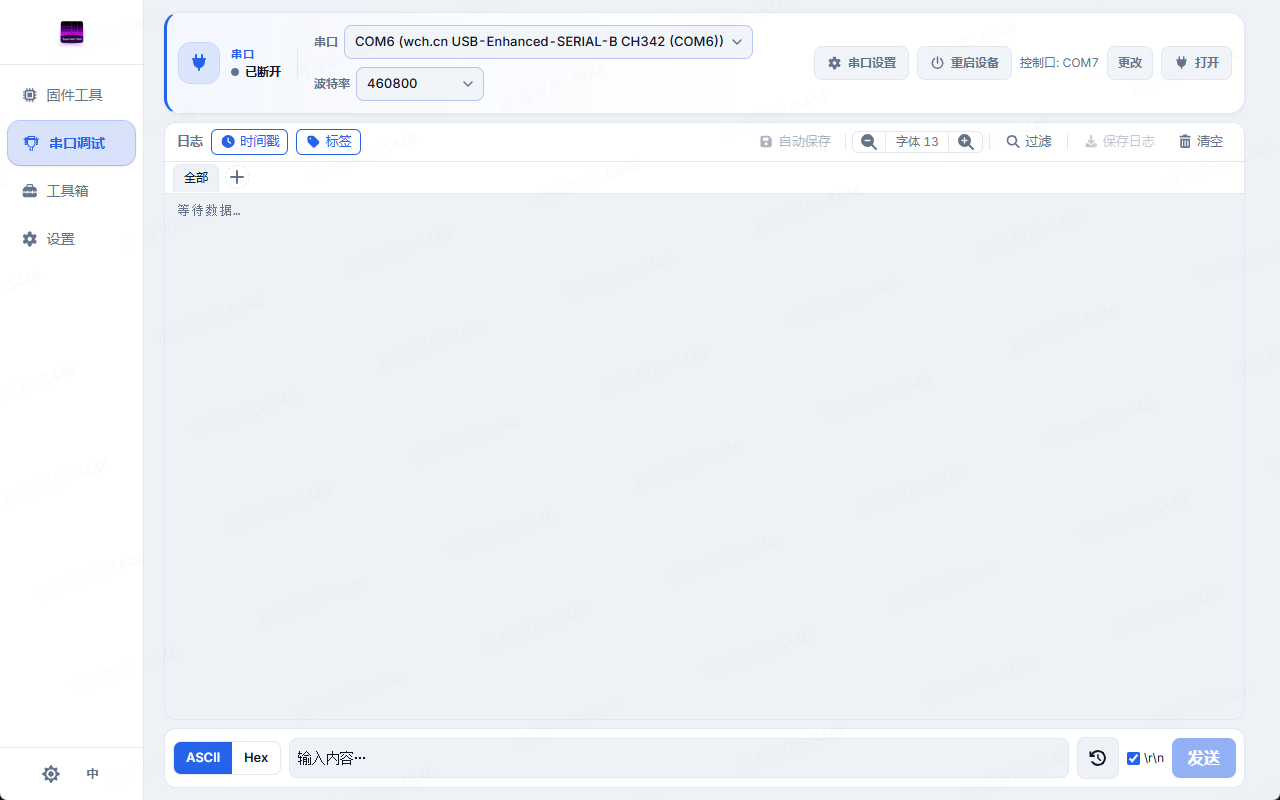Click the app logo at top left
1280x800 pixels.
(71, 33)
